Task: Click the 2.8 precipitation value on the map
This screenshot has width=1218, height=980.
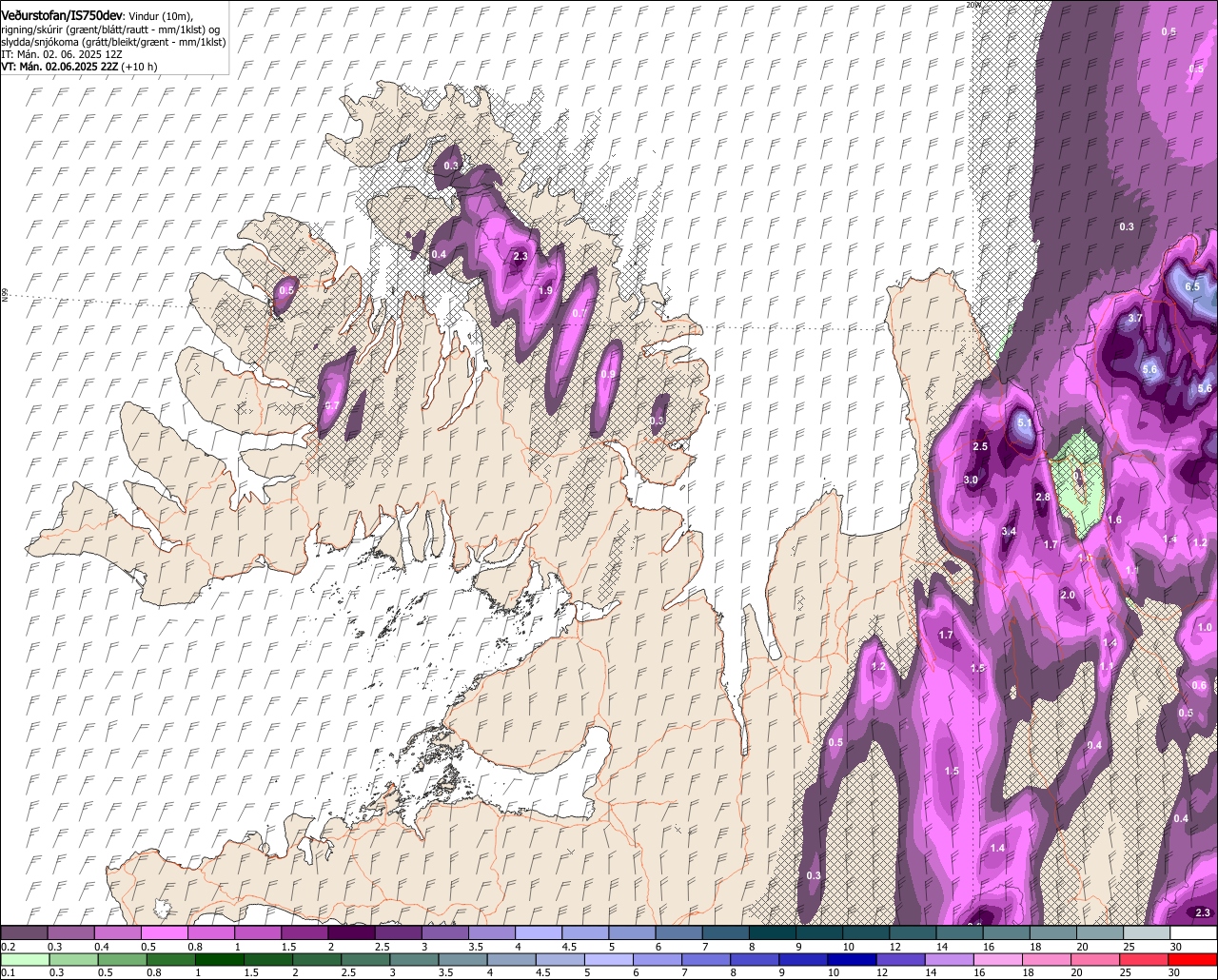Action: click(x=1042, y=498)
